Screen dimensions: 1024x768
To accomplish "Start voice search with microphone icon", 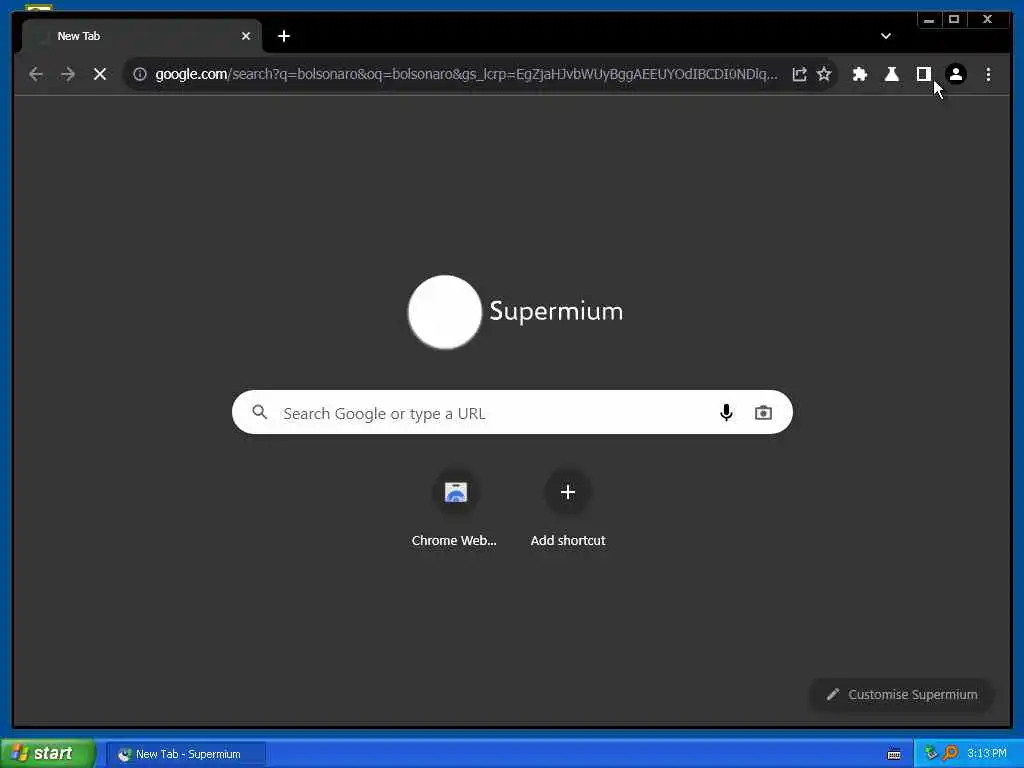I will point(726,413).
